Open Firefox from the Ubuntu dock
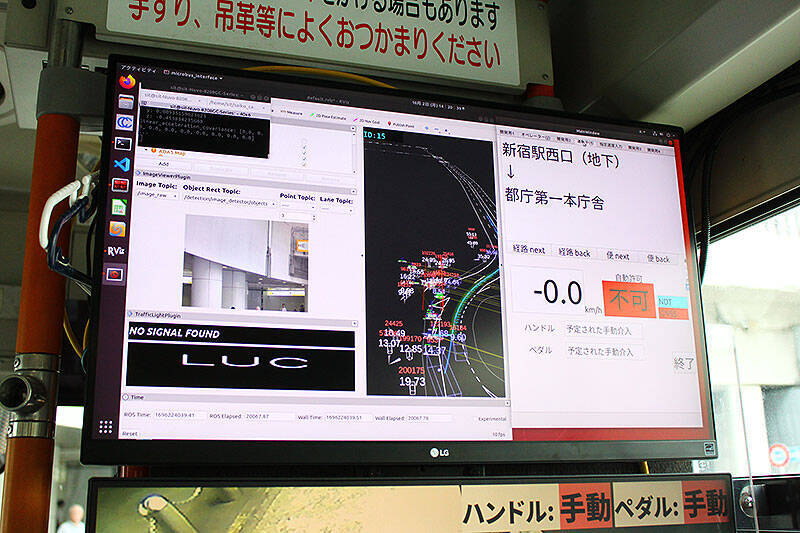 pos(127,81)
